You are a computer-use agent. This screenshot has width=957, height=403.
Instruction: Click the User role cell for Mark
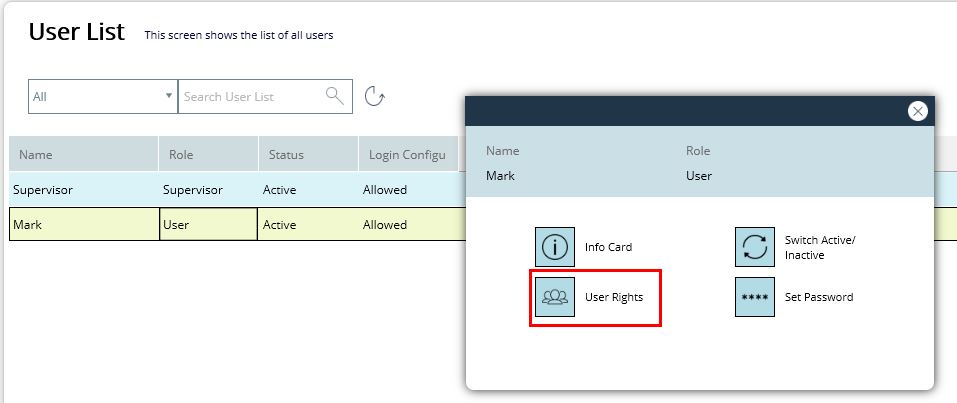click(x=208, y=224)
